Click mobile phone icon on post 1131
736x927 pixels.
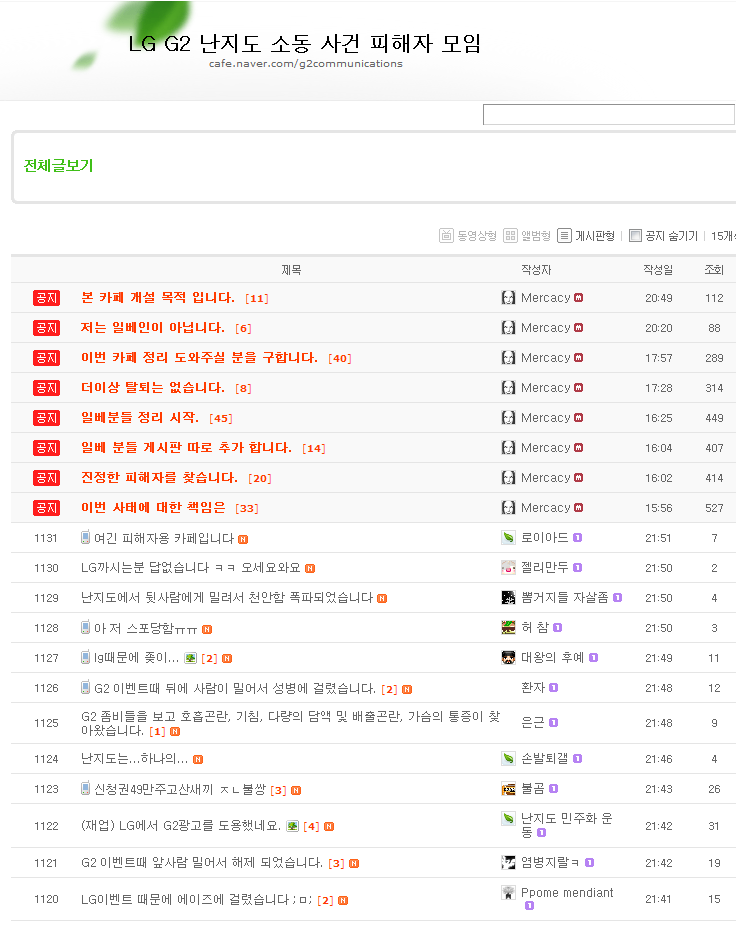[86, 537]
